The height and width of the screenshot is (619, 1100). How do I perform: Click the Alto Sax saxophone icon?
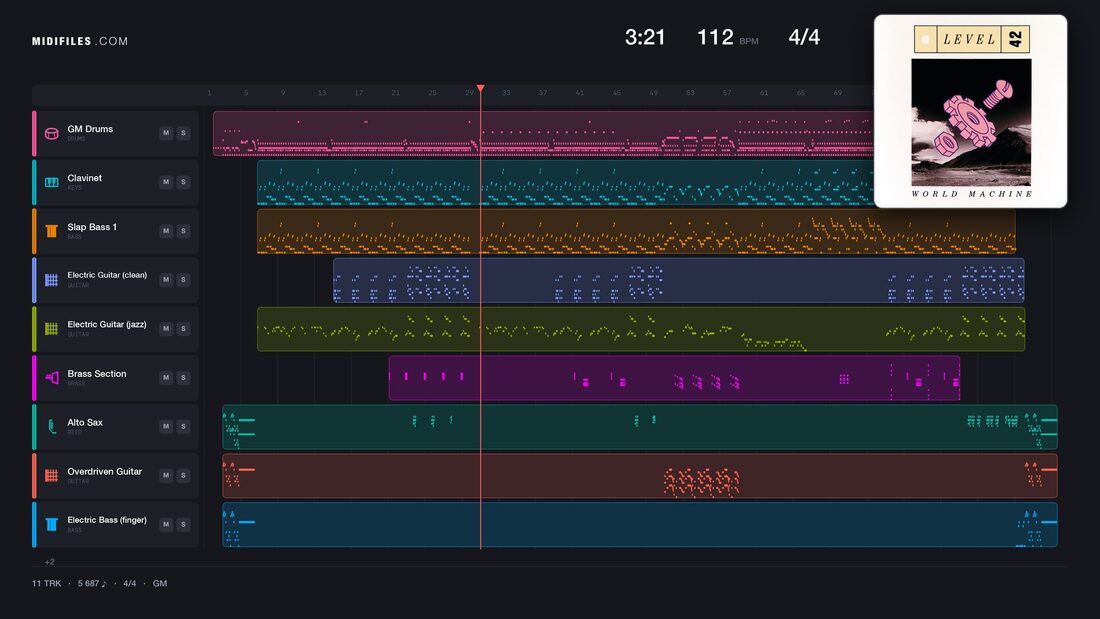click(x=51, y=427)
